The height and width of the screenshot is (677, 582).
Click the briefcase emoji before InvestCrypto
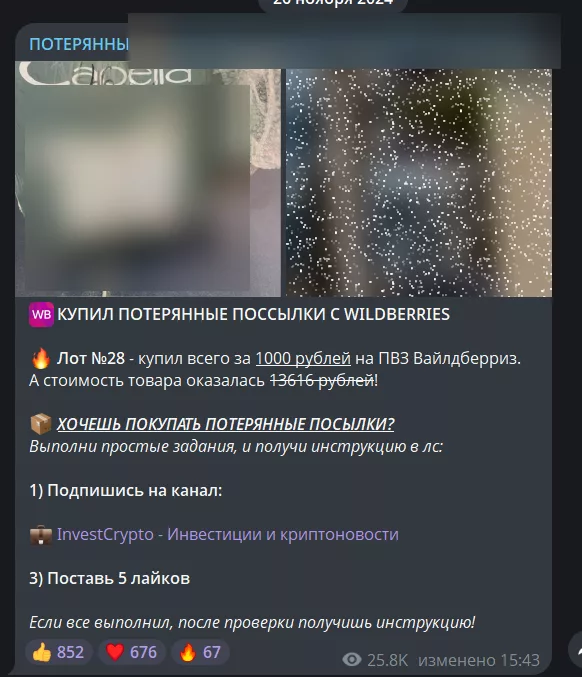point(41,535)
